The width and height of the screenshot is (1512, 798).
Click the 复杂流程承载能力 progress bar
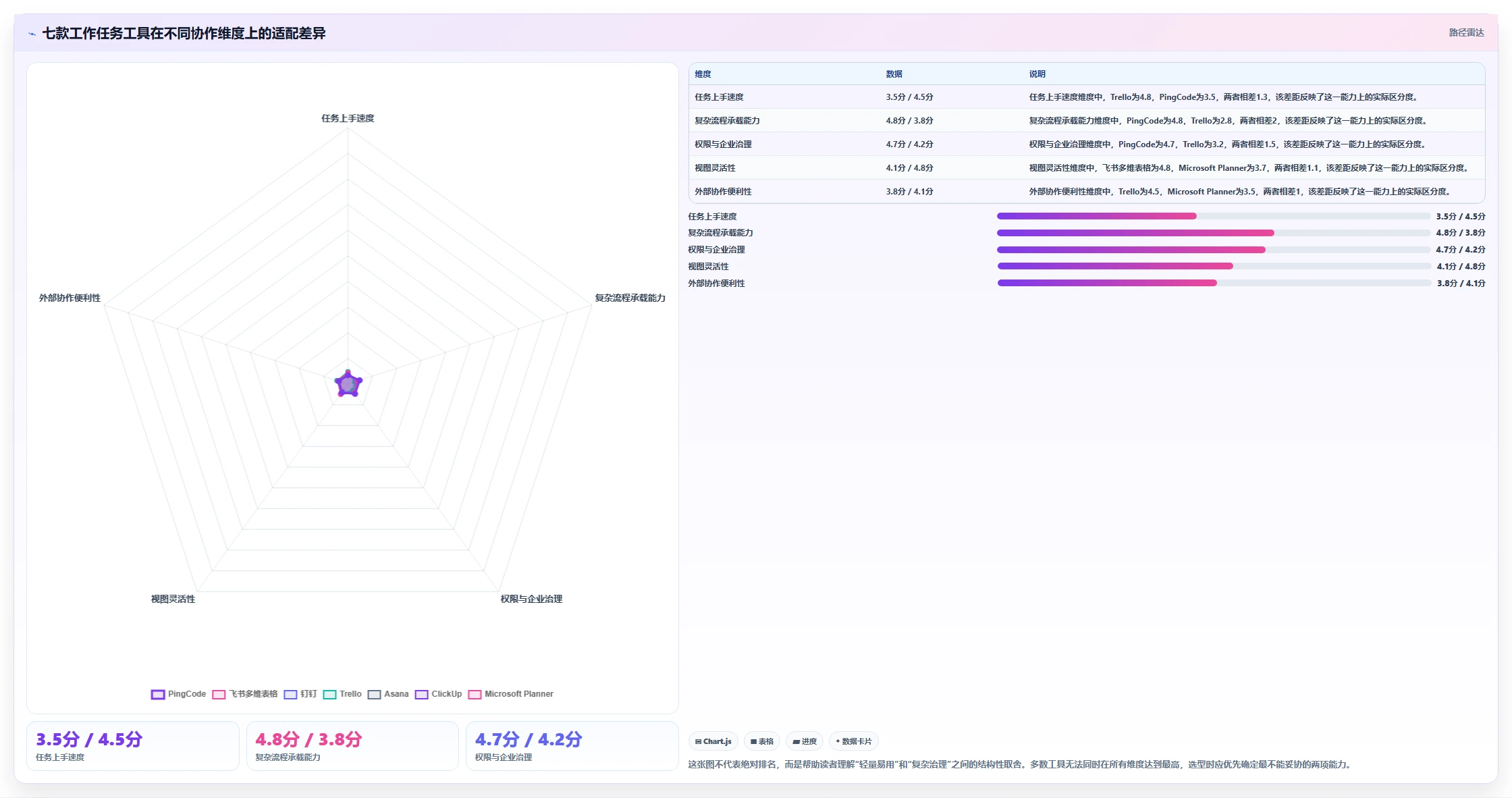pos(1213,233)
